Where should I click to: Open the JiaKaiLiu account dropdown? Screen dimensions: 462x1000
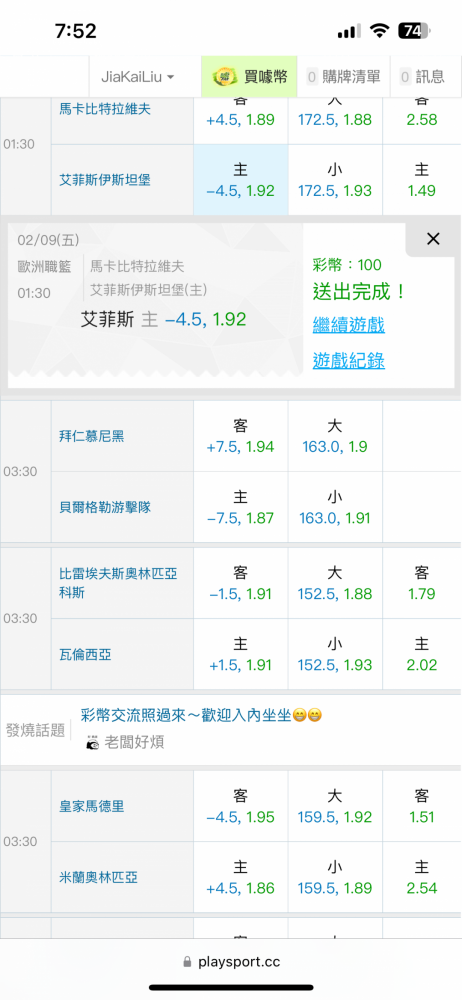(138, 77)
